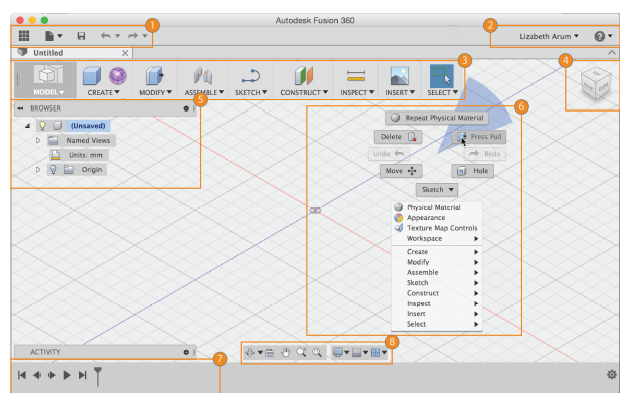This screenshot has height=403, width=630.
Task: Select the Create Form purple sphere icon
Action: (x=118, y=76)
